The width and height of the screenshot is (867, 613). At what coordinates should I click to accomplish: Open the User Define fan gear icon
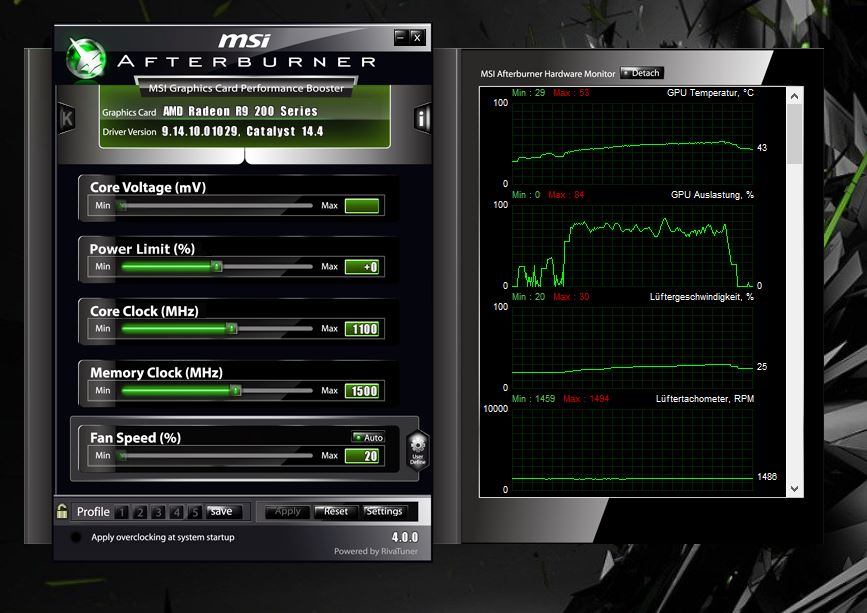pyautogui.click(x=417, y=450)
